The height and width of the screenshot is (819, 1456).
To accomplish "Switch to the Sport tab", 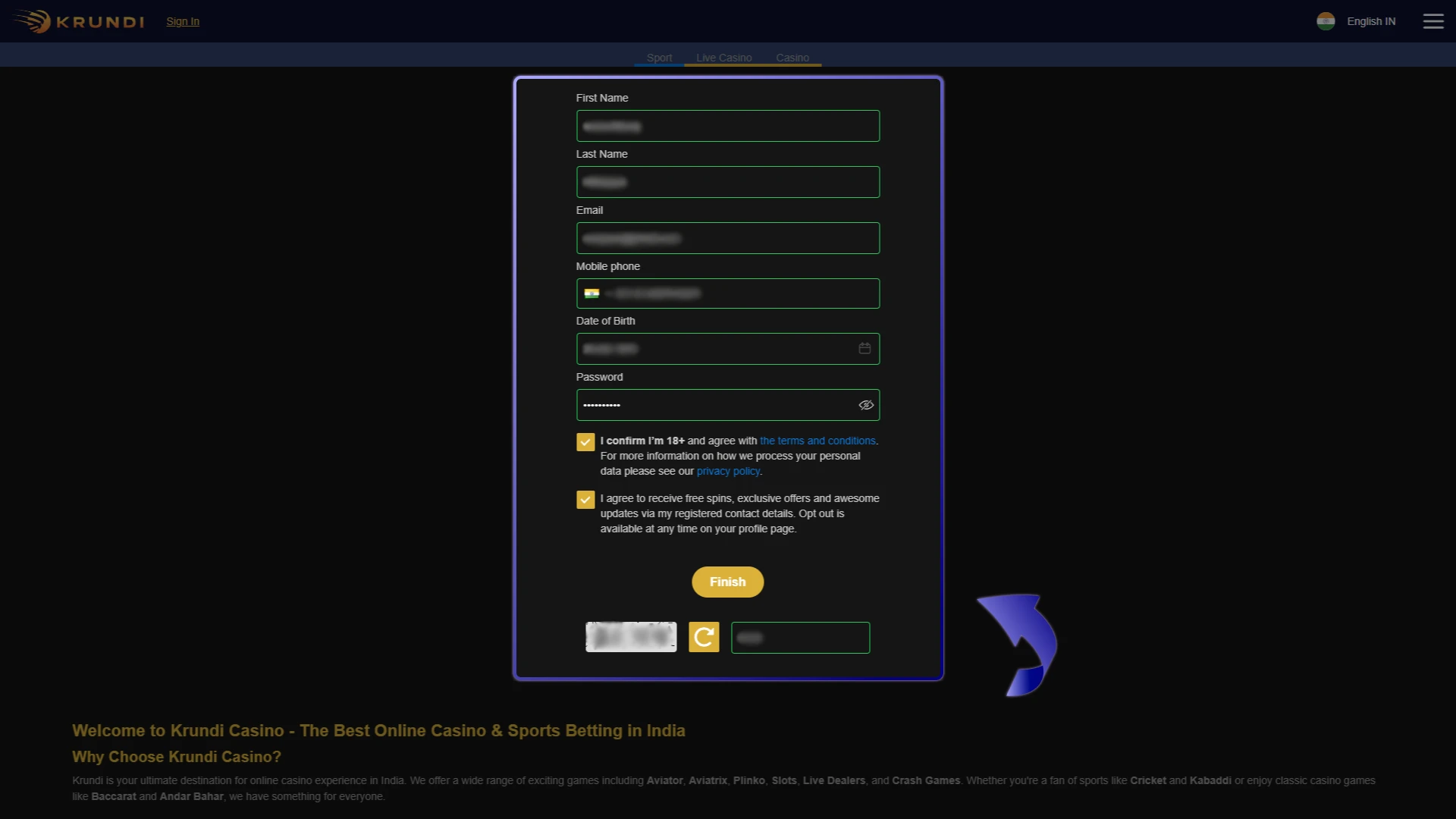I will click(659, 58).
